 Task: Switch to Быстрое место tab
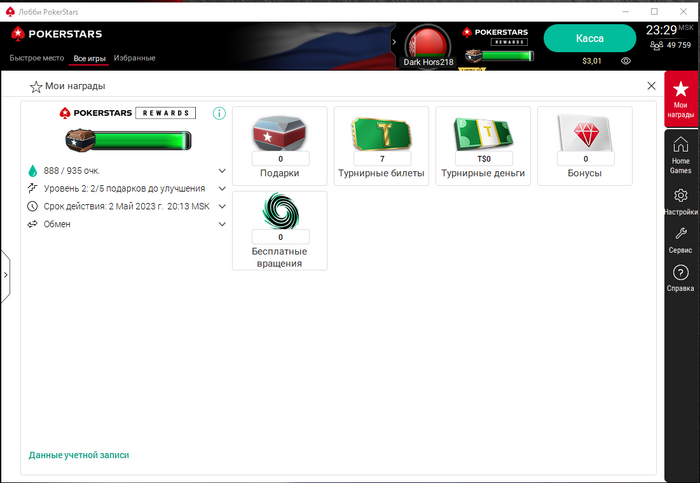pos(37,58)
